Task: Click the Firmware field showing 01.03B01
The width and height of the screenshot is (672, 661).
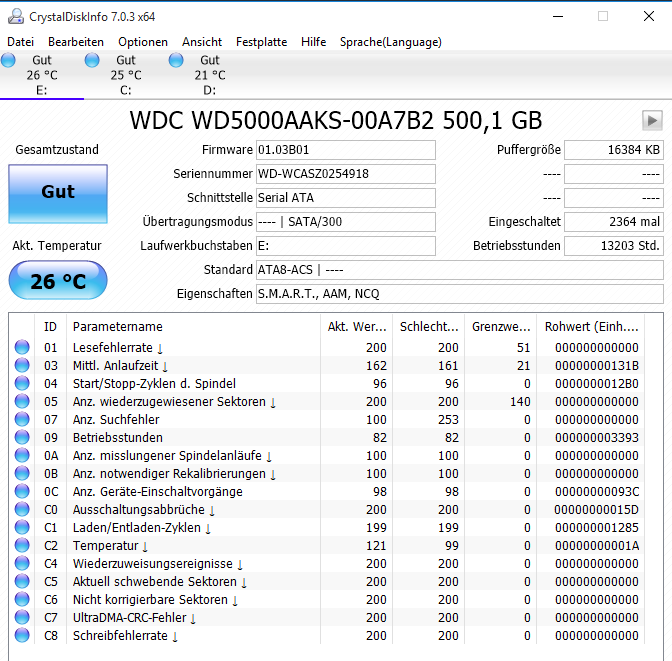Action: pos(346,150)
